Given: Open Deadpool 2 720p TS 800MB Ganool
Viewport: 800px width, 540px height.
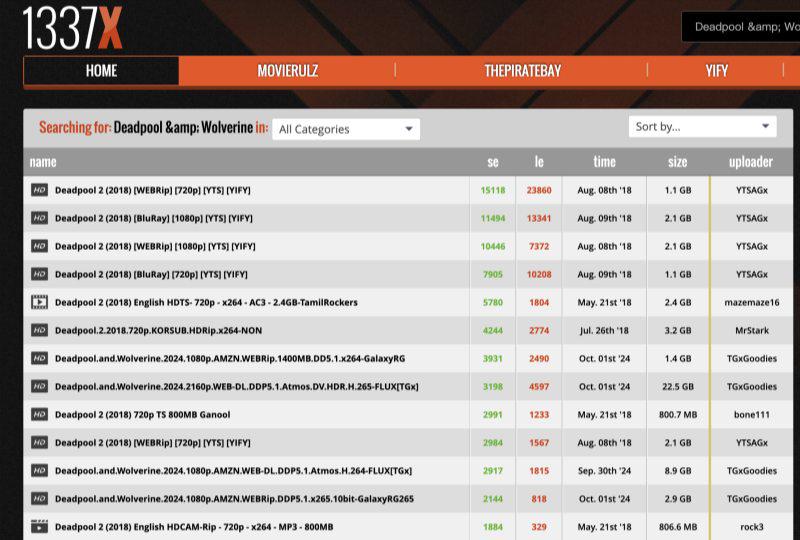Looking at the screenshot, I should (142, 414).
